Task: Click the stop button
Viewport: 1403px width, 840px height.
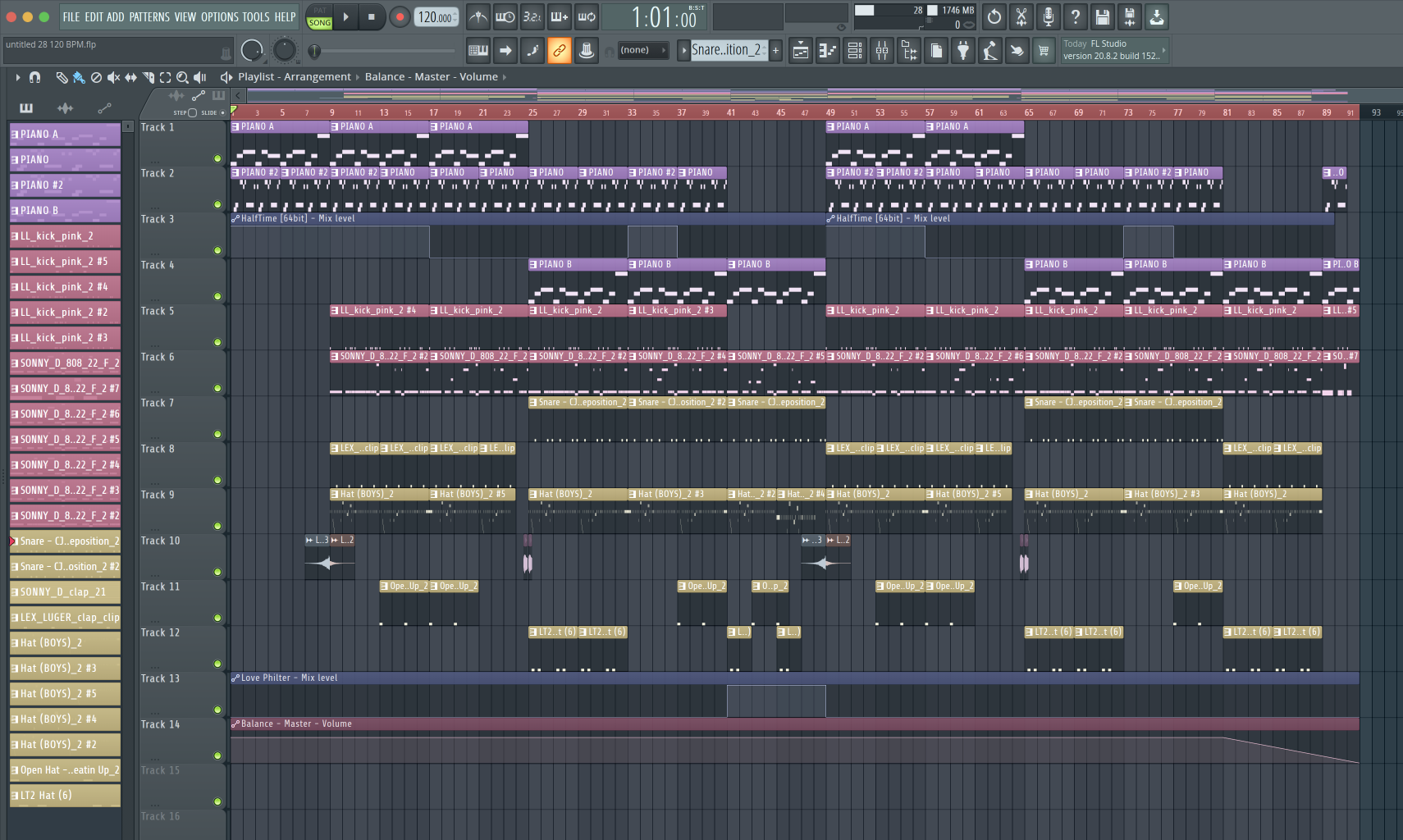Action: (371, 16)
